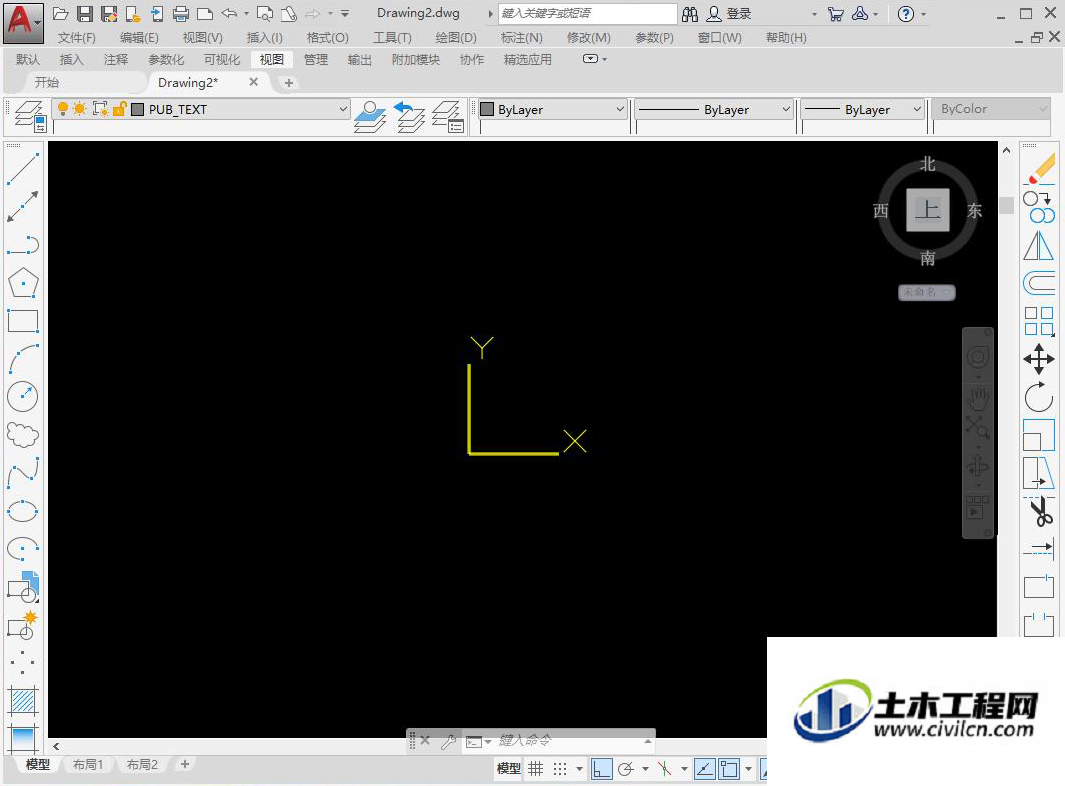
Task: Expand the AutoCAD application menu
Action: [23, 22]
